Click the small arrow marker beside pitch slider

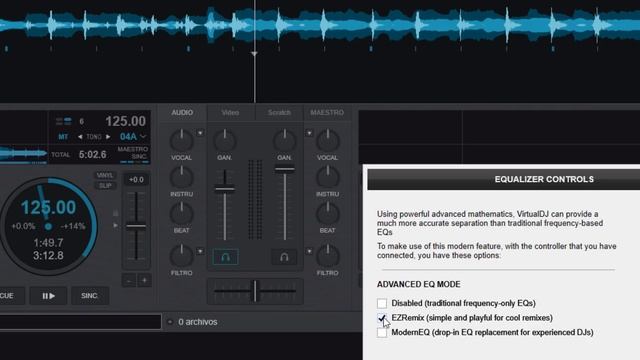[116, 225]
